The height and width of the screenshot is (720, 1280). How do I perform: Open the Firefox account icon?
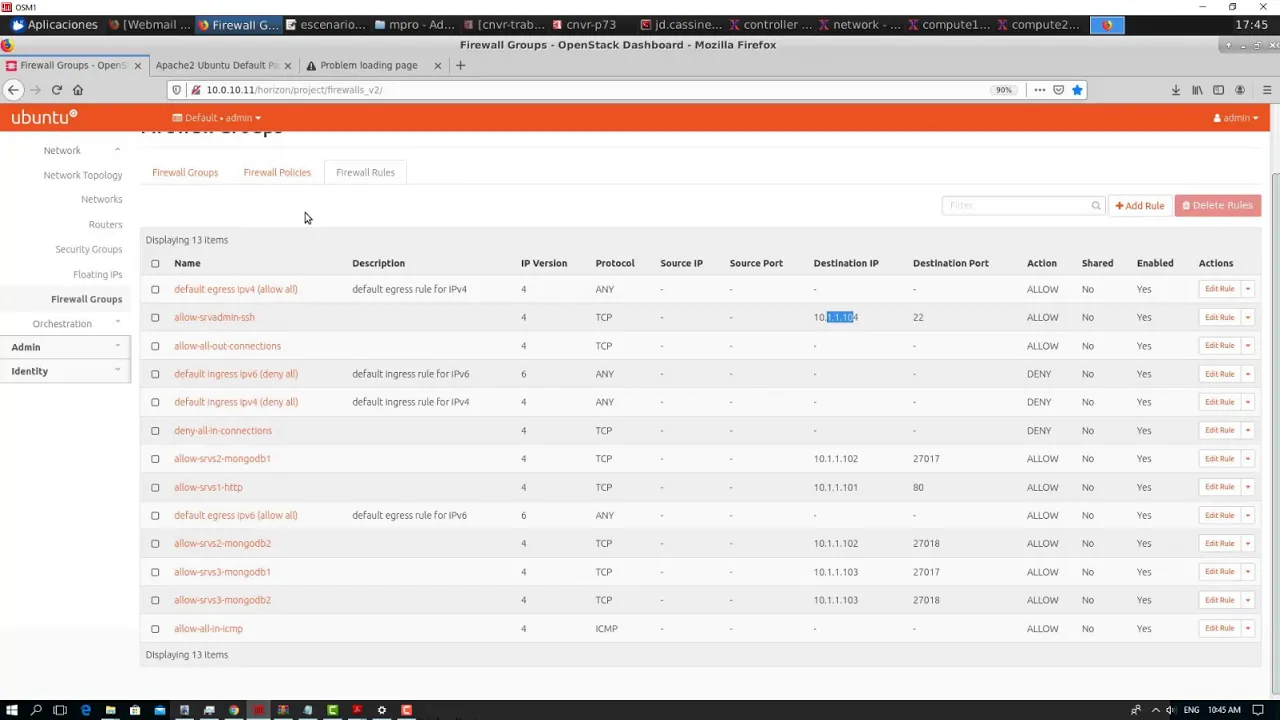1240,90
